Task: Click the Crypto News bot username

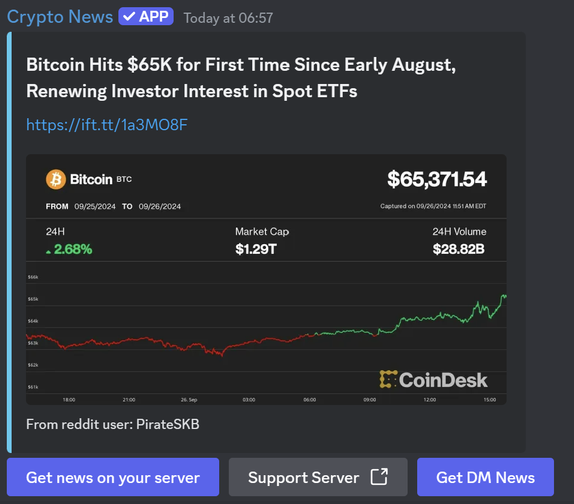Action: [x=60, y=17]
